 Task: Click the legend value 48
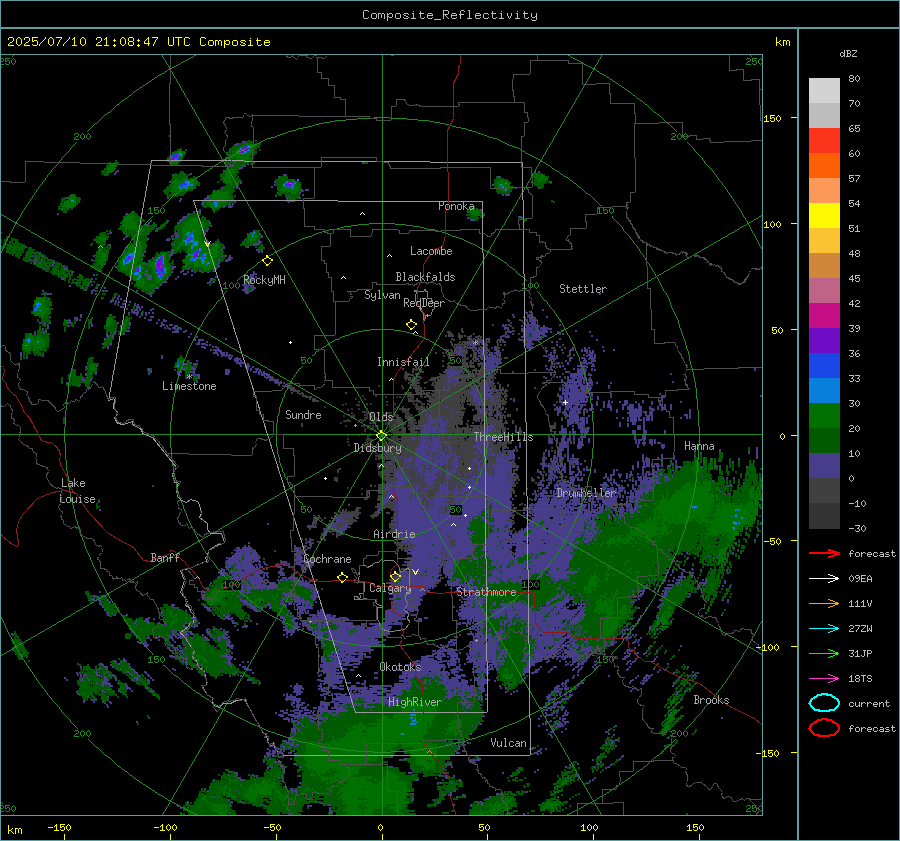pos(854,254)
